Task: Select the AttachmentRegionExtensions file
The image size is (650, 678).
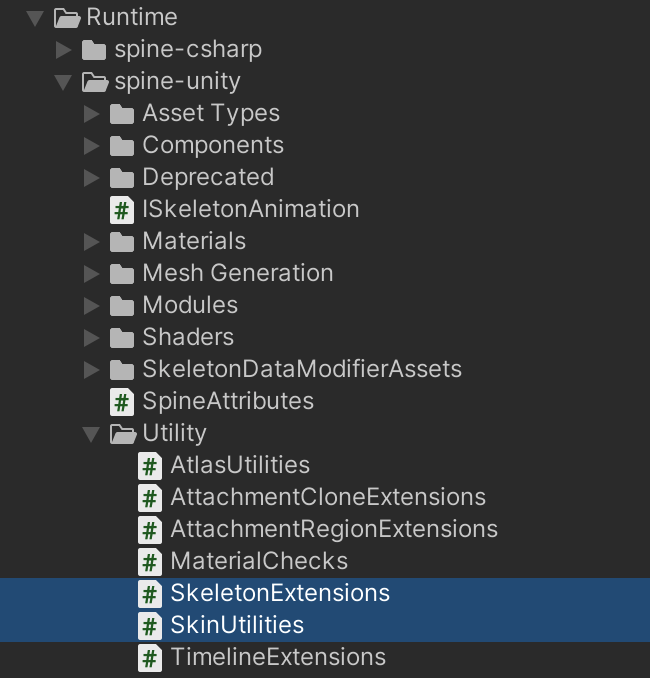Action: tap(334, 530)
